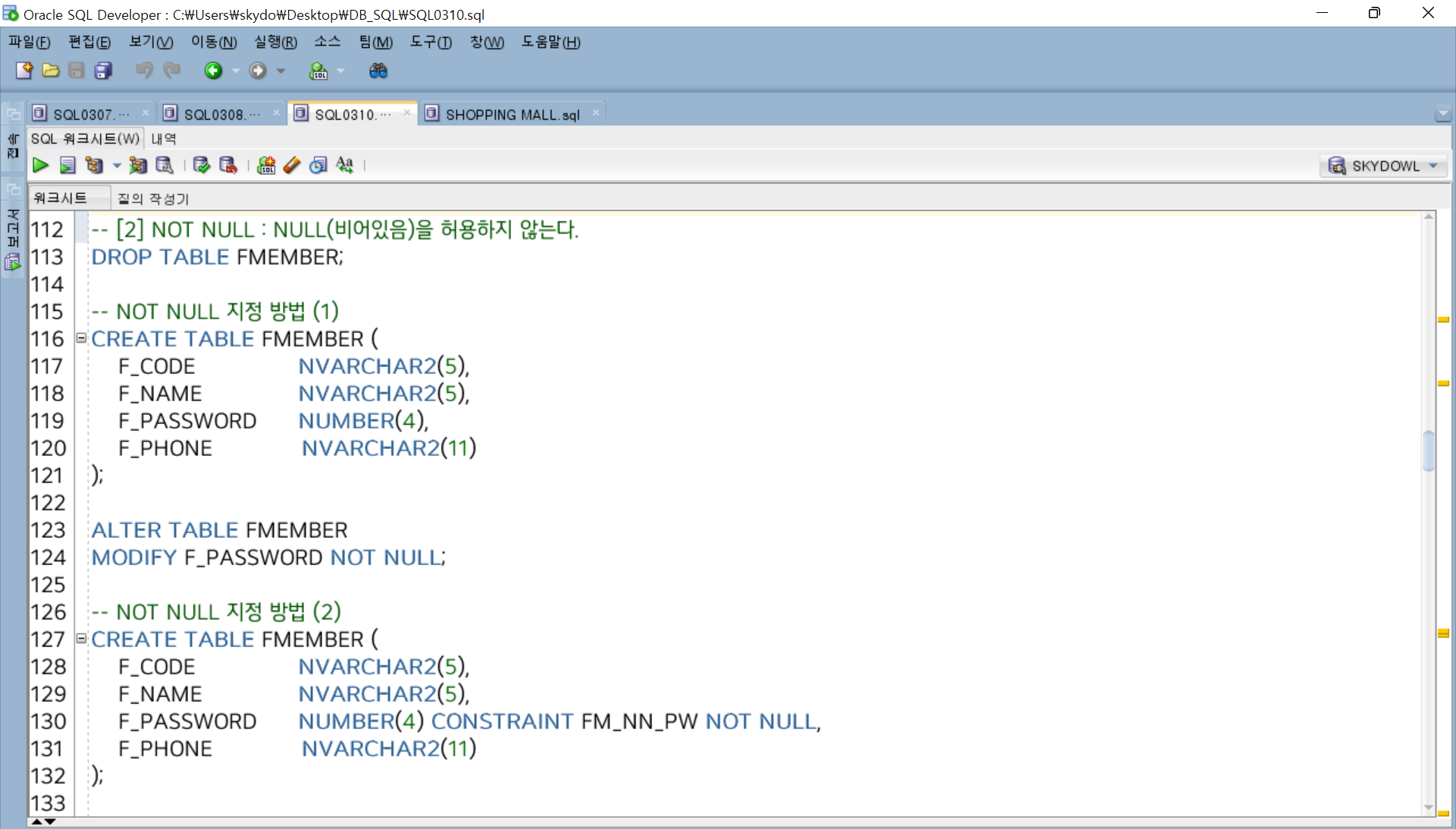Open the back navigation history dropdown arrow
This screenshot has height=829, width=1456.
[236, 71]
